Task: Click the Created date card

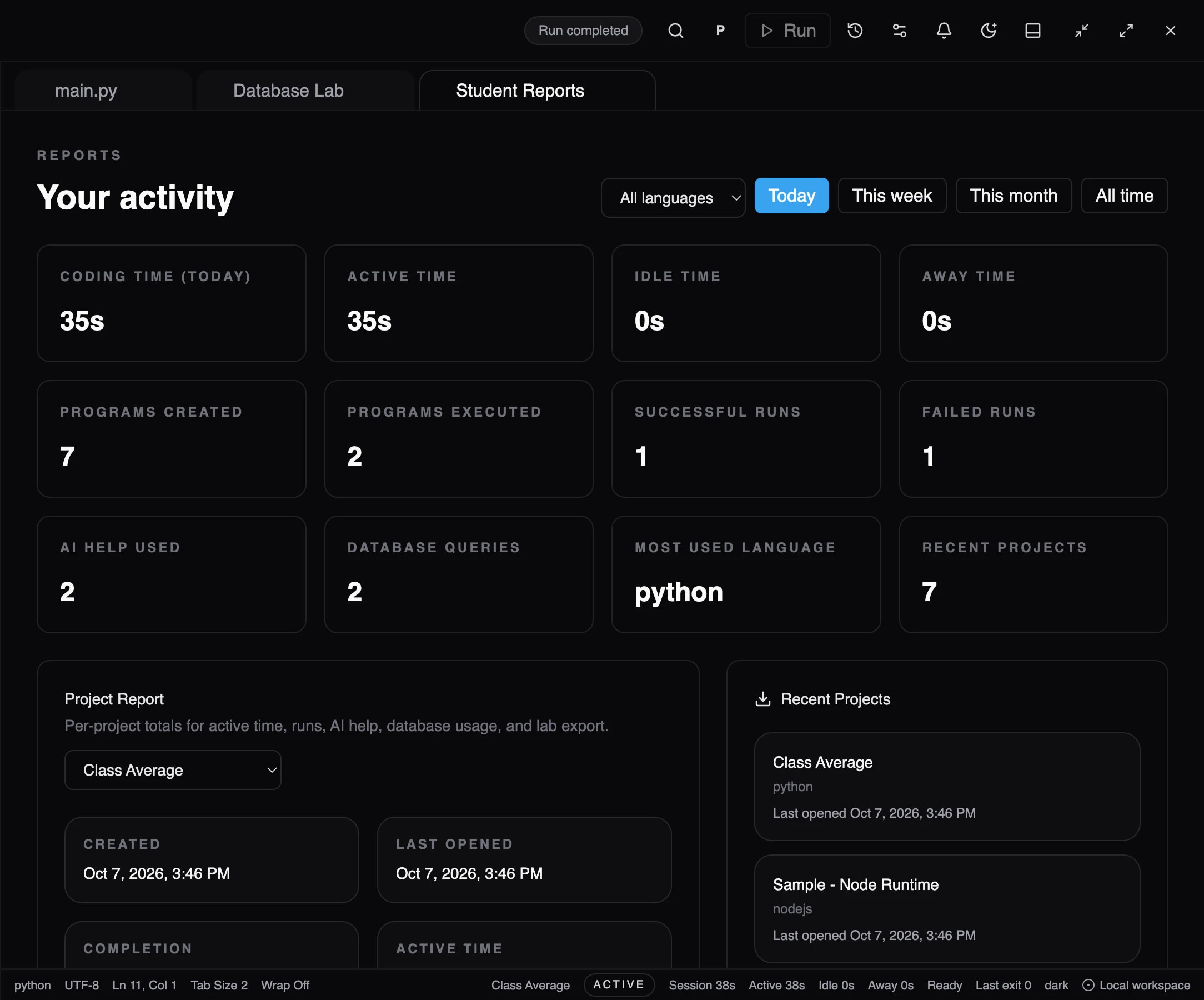Action: point(212,860)
